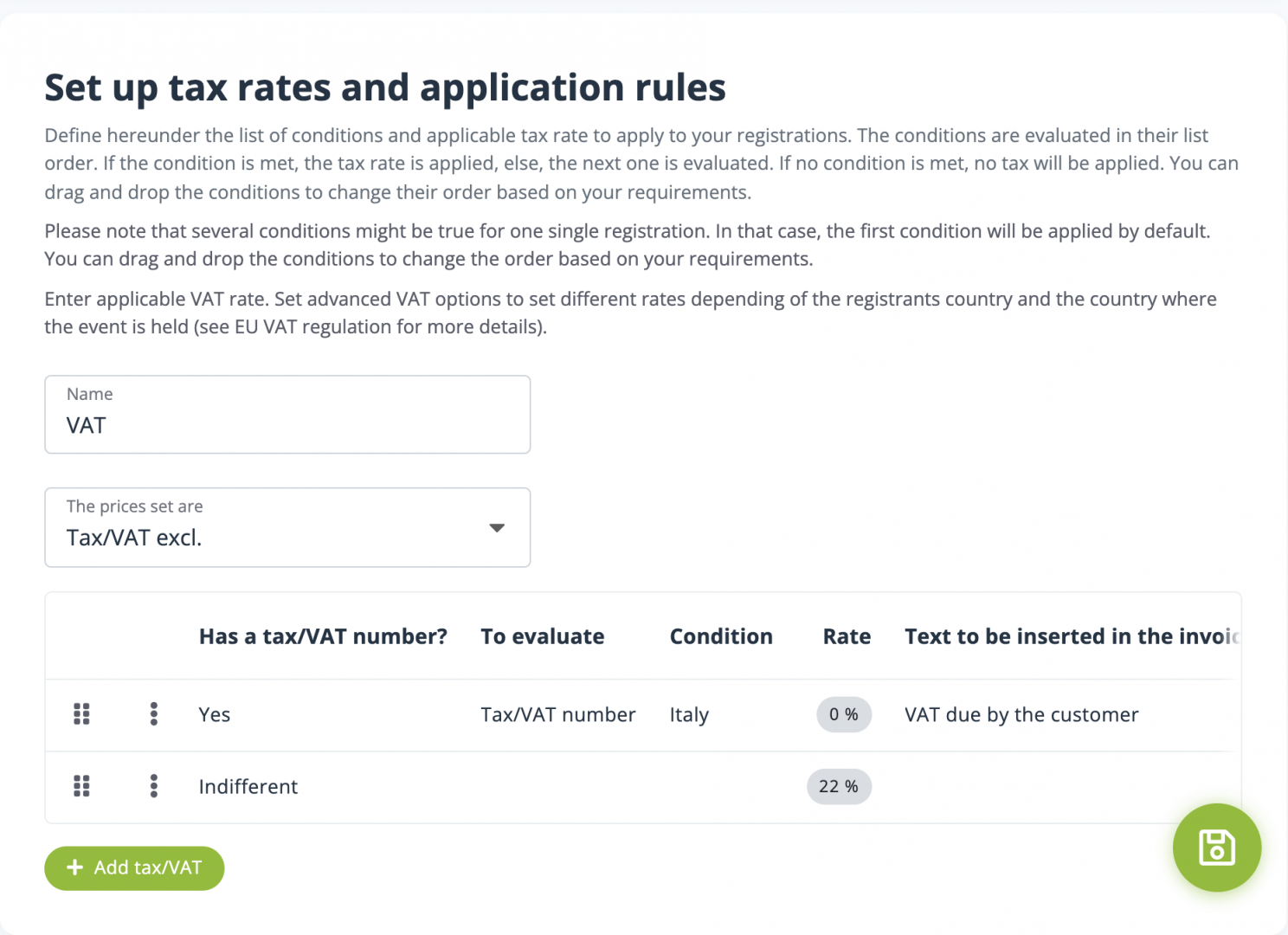Click the 0 % rate badge

click(x=844, y=715)
